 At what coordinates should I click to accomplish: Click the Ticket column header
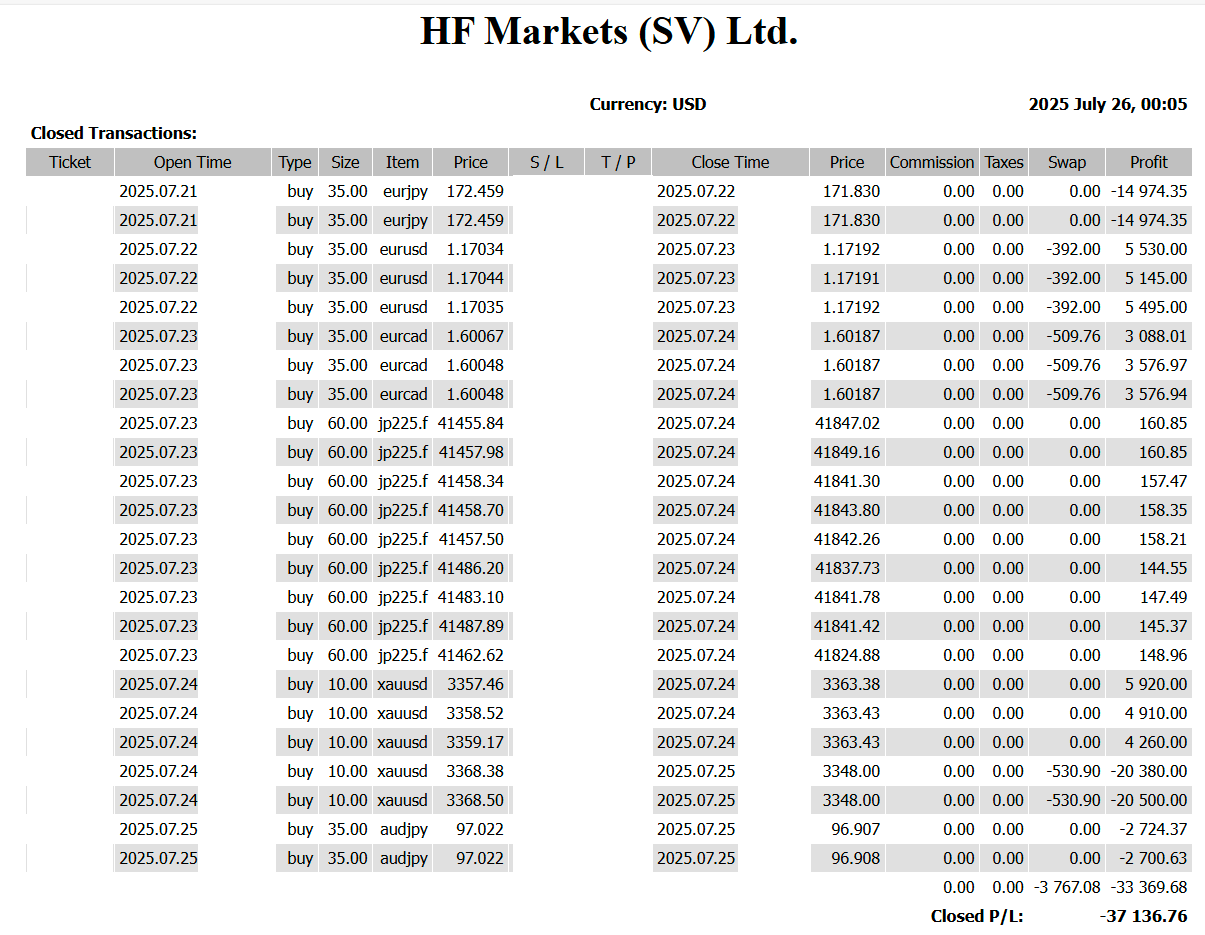tap(70, 162)
